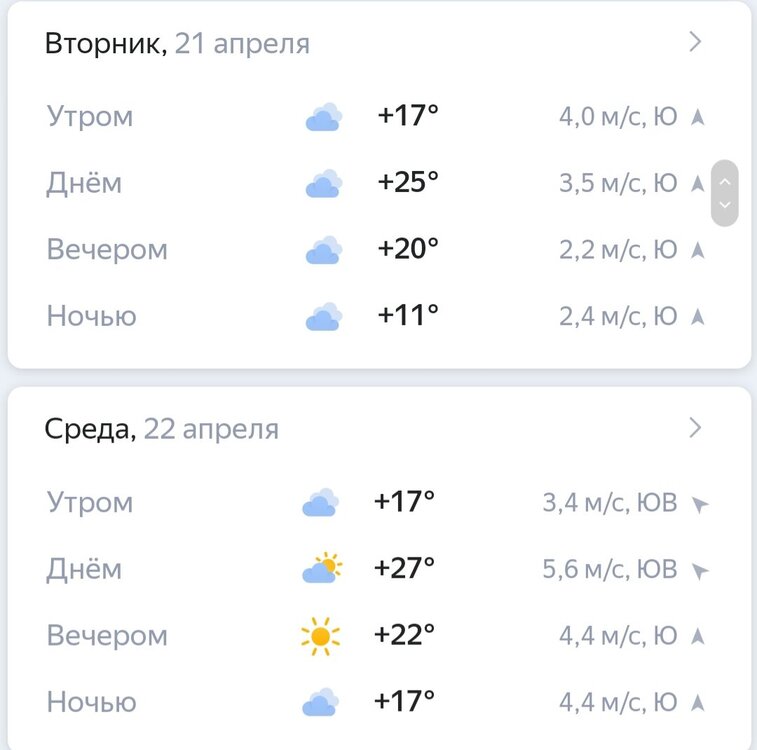
Task: Click cloudy icon for Tuesday Ночью
Action: [324, 317]
